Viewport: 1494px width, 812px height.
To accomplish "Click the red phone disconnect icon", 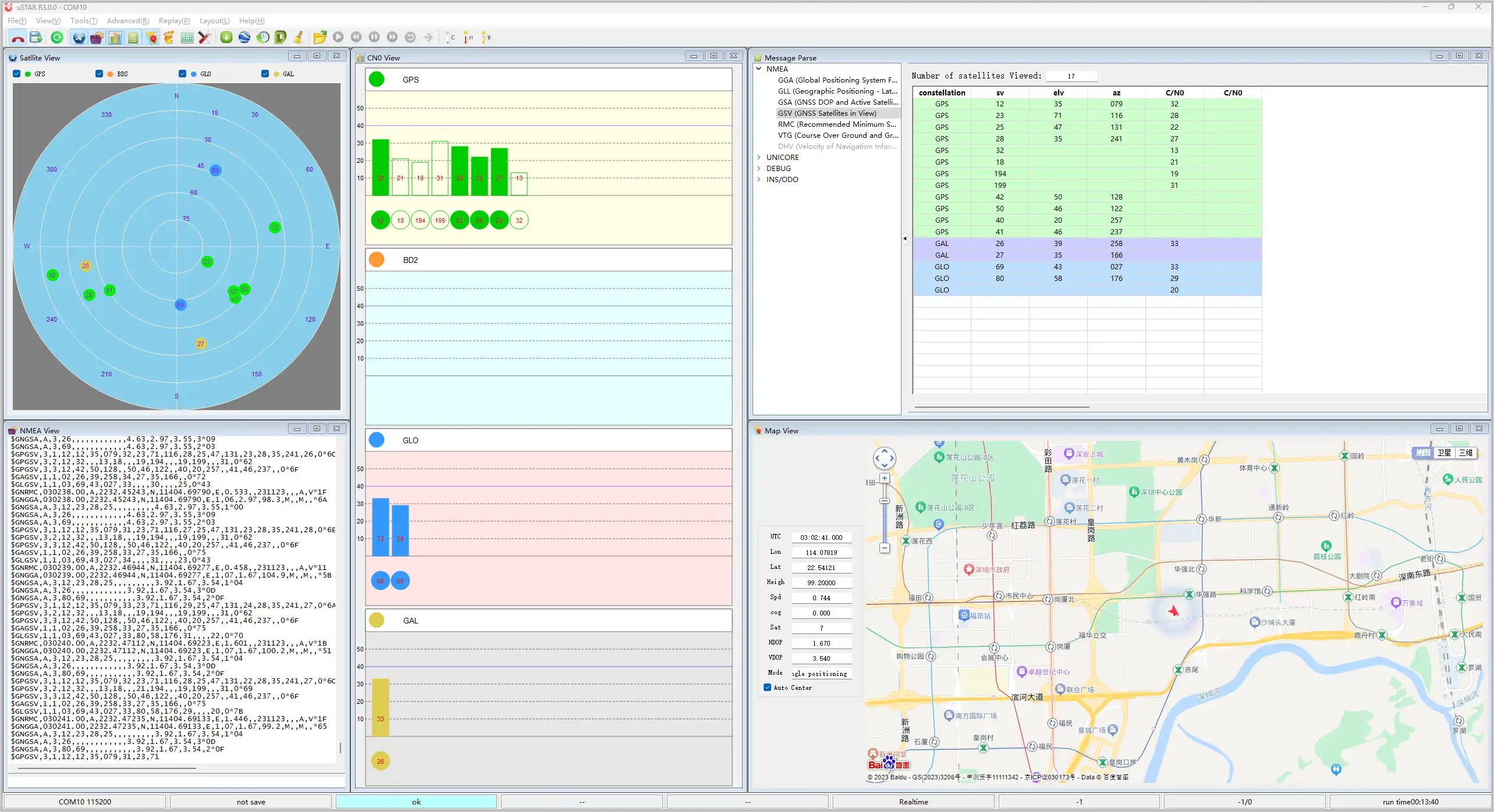I will coord(18,38).
